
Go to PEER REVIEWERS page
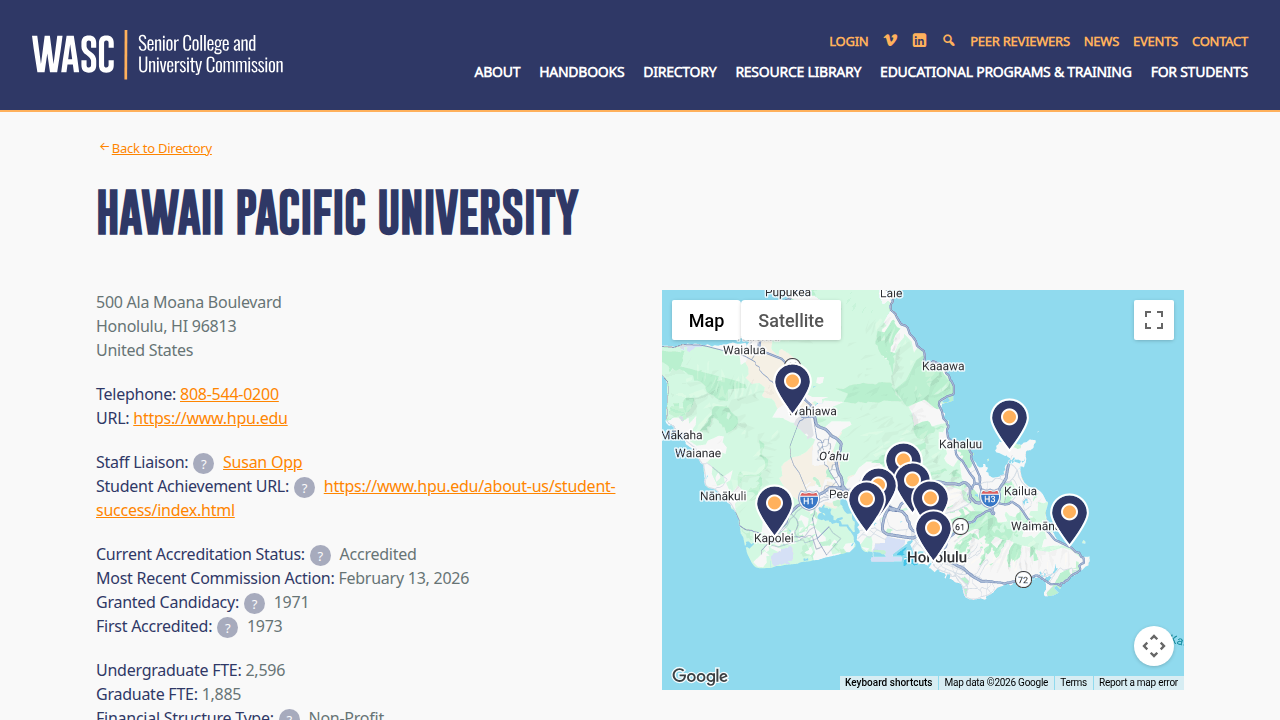pyautogui.click(x=1020, y=41)
